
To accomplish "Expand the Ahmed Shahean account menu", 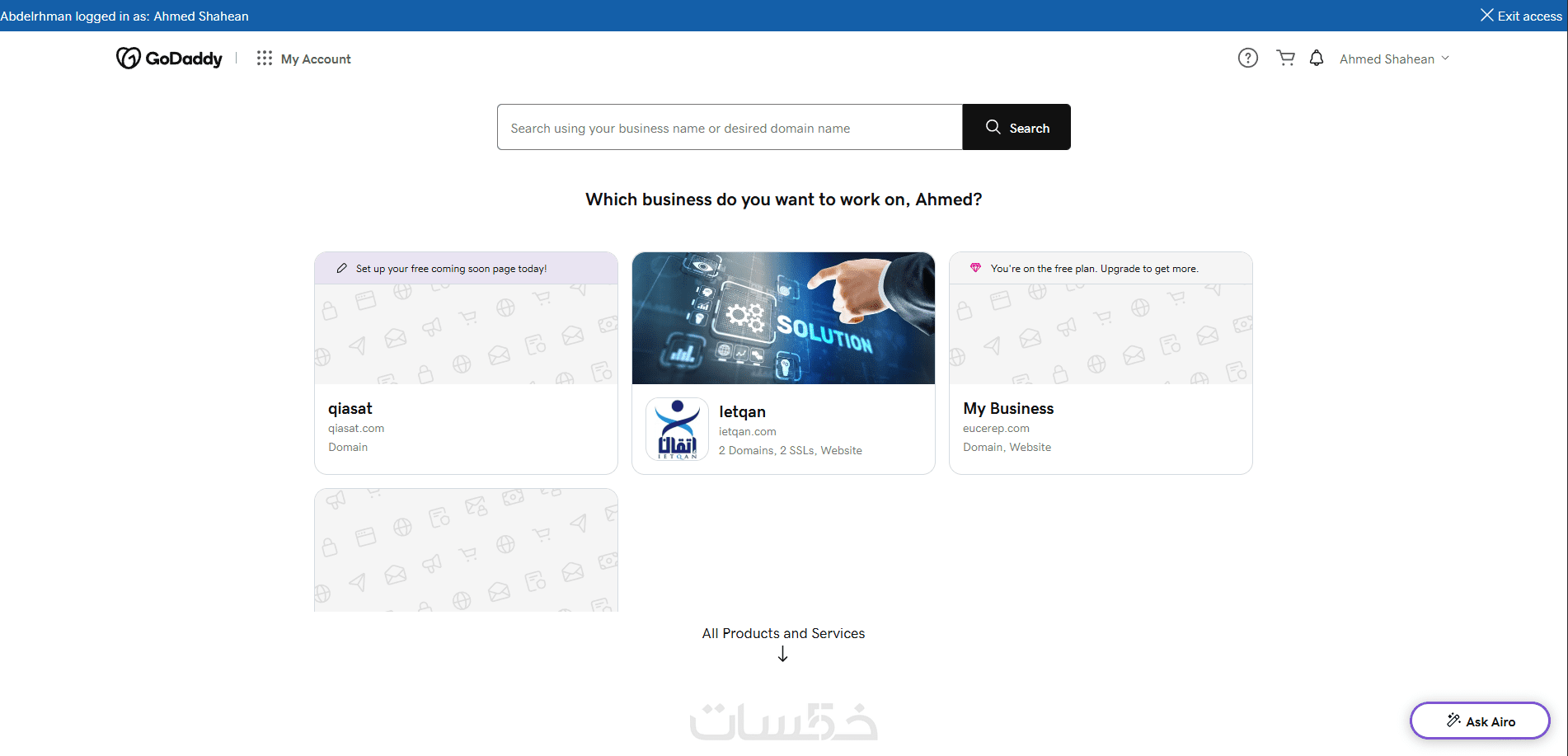I will (1394, 59).
